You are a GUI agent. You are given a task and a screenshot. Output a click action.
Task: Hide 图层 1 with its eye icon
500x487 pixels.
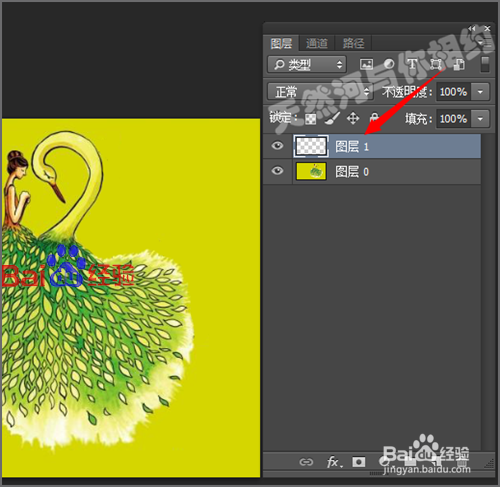click(277, 146)
